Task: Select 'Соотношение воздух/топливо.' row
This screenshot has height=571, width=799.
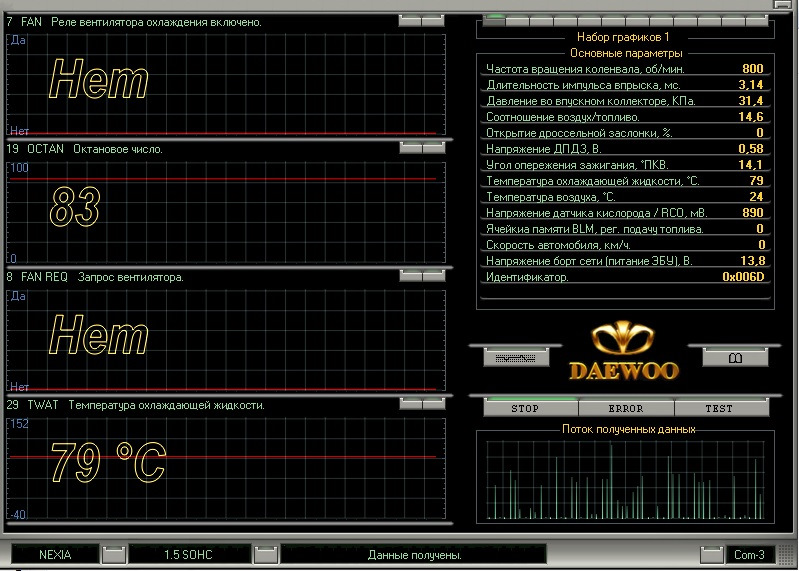Action: point(625,117)
